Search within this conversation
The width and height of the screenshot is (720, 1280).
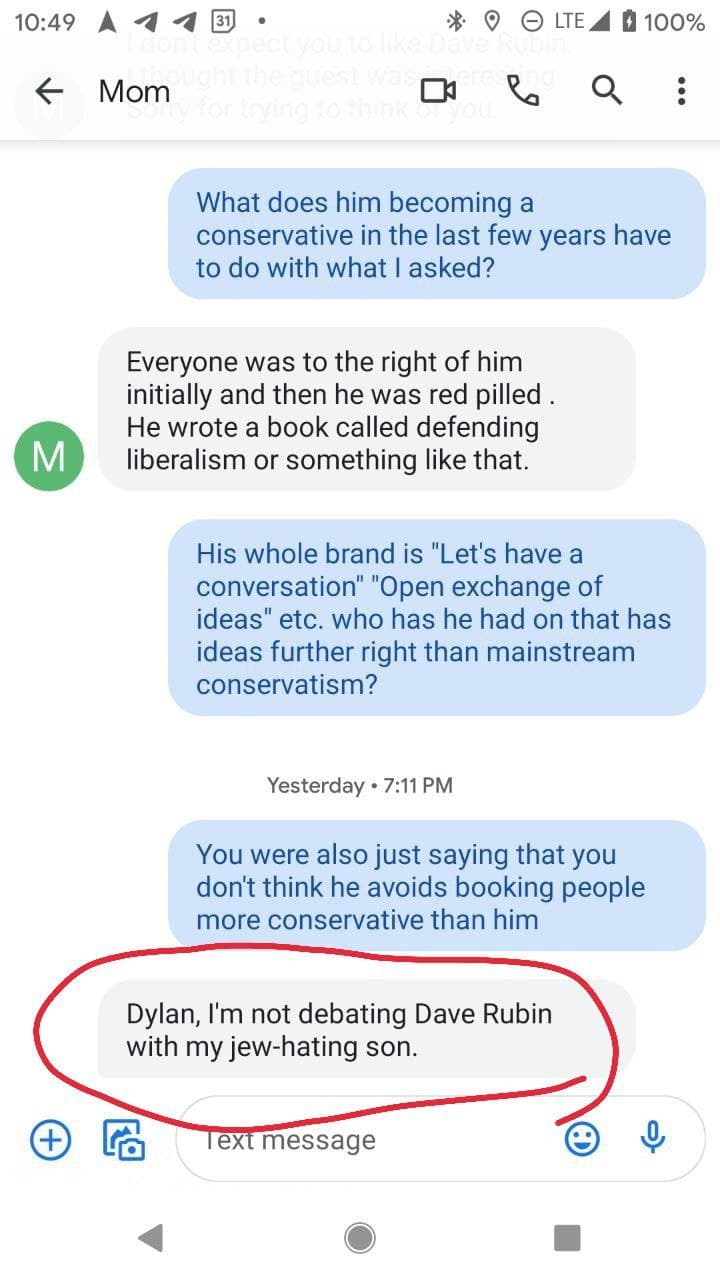tap(606, 91)
